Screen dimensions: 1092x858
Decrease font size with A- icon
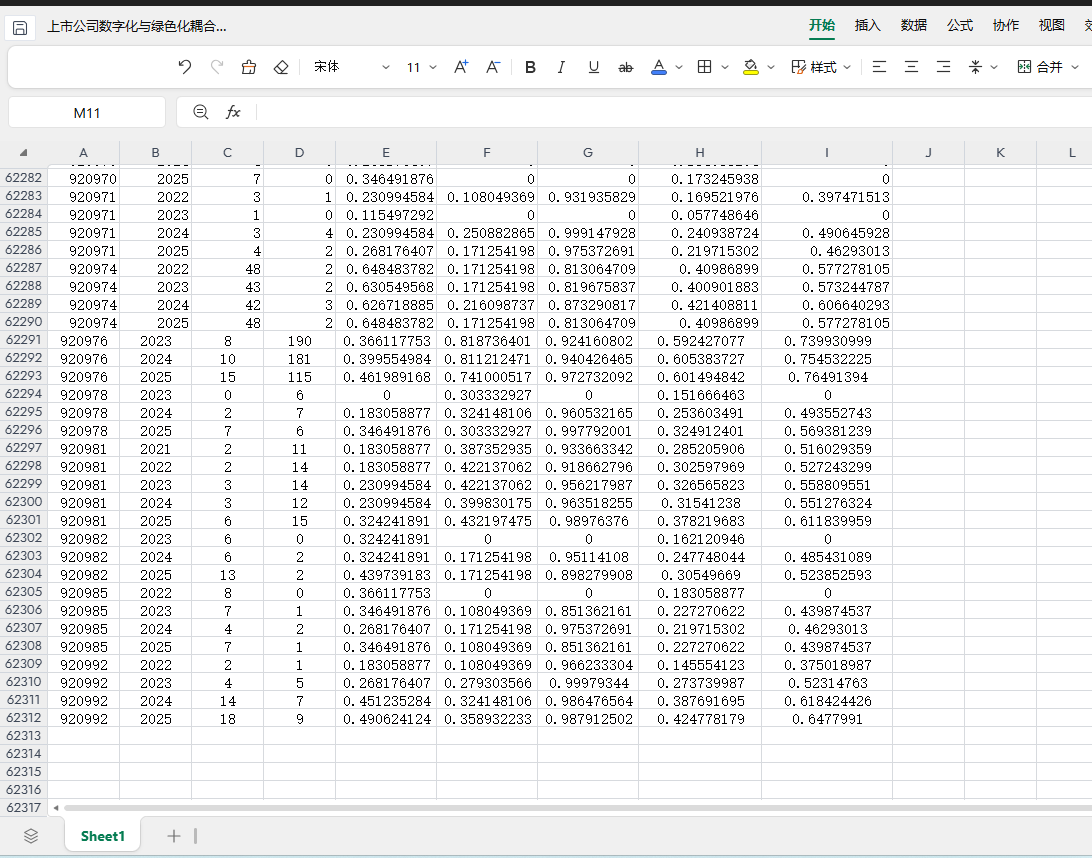492,67
